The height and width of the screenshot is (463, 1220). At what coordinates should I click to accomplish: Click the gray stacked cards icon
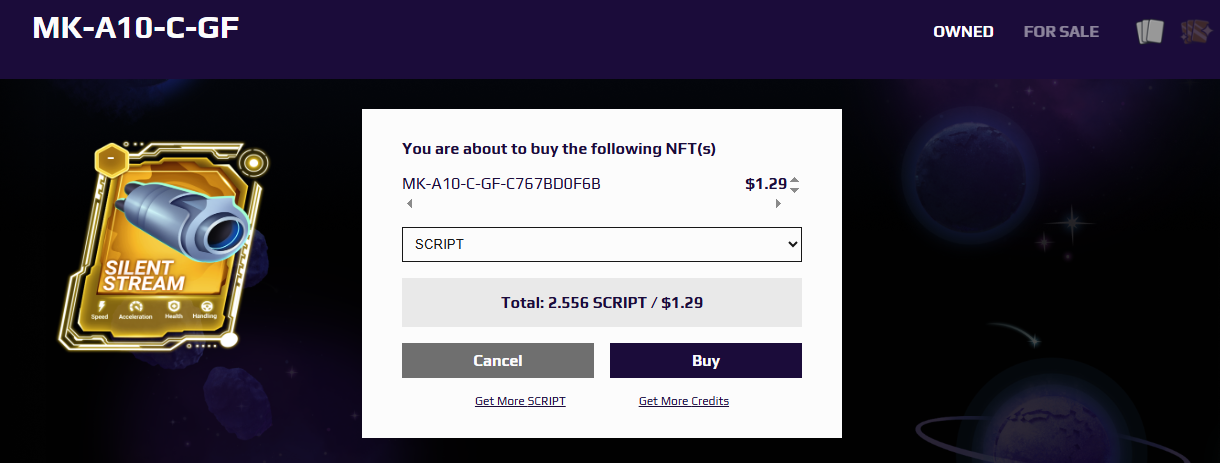point(1150,32)
